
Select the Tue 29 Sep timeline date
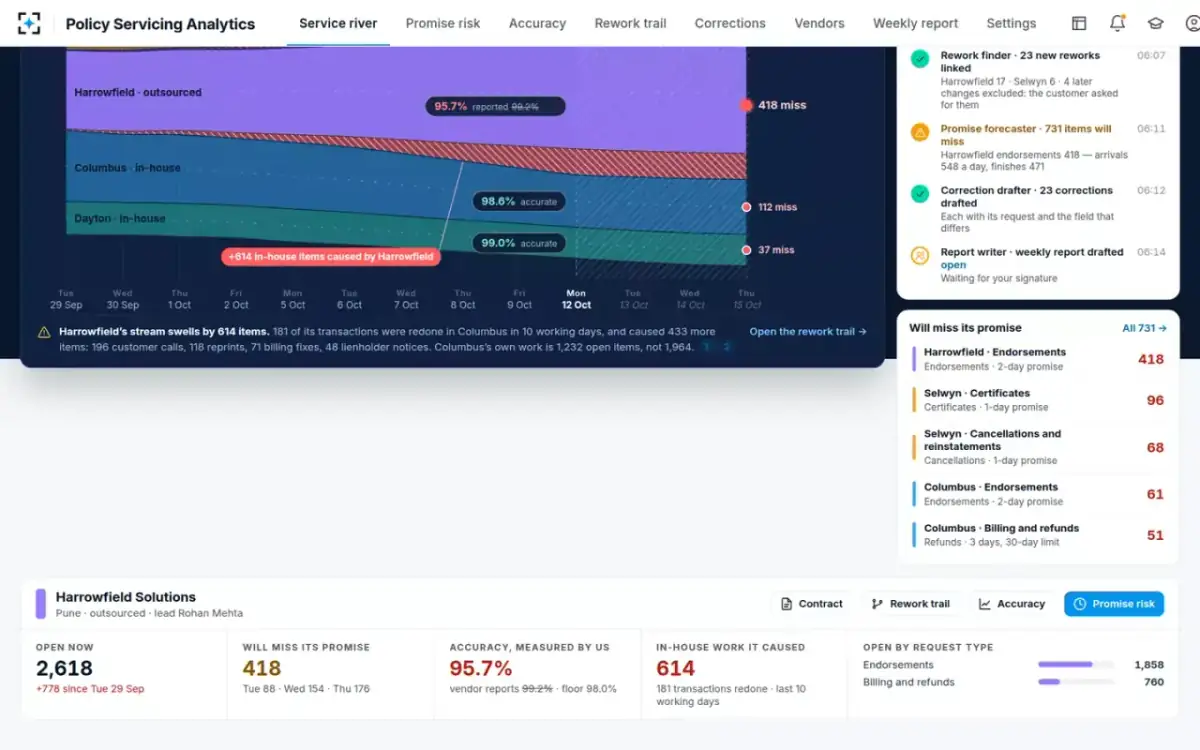pos(66,299)
